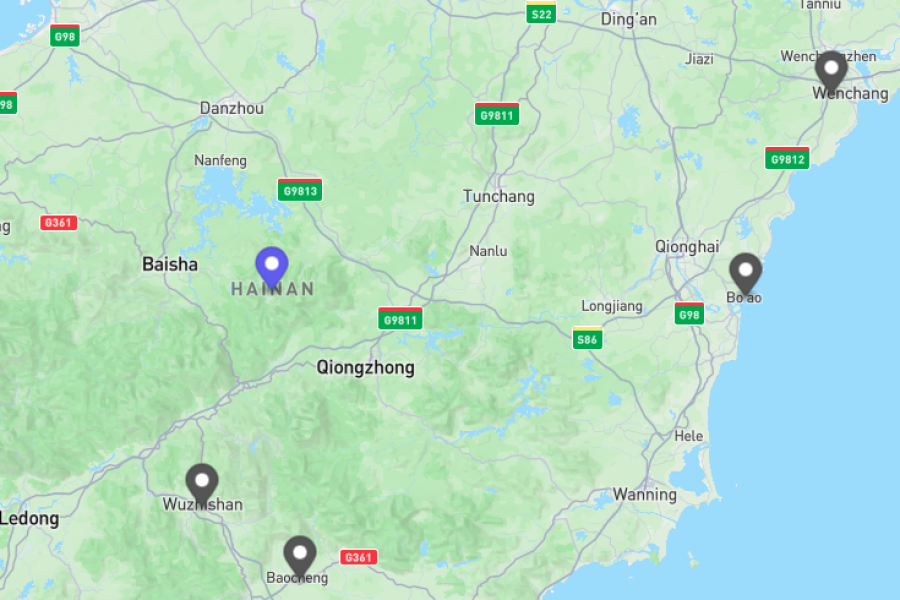Viewport: 900px width, 600px height.
Task: Select the gray pin at Bo'ao
Action: pyautogui.click(x=746, y=274)
